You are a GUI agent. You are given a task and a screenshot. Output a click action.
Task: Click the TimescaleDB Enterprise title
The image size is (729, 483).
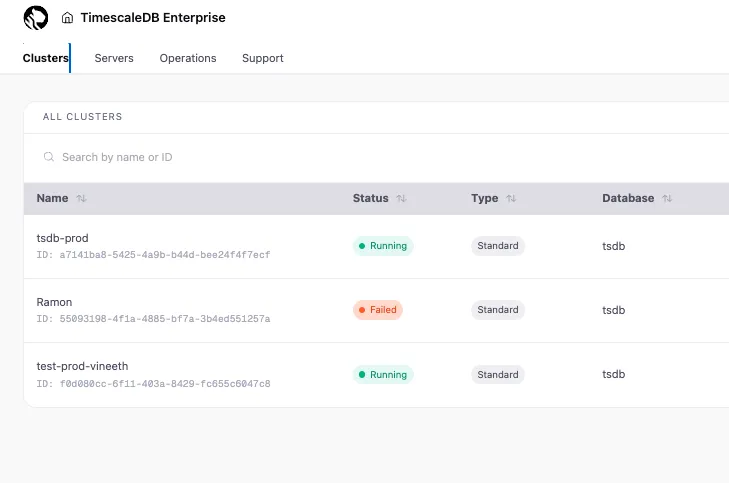click(153, 18)
